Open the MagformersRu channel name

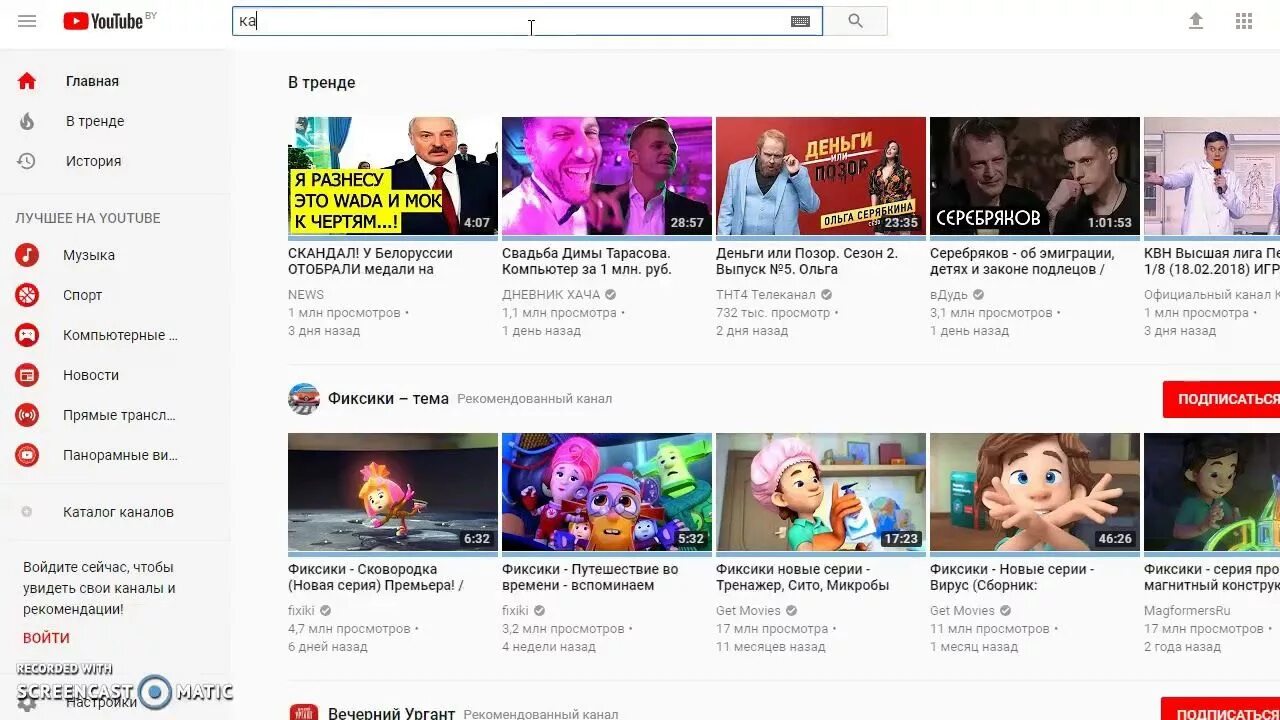tap(1187, 611)
